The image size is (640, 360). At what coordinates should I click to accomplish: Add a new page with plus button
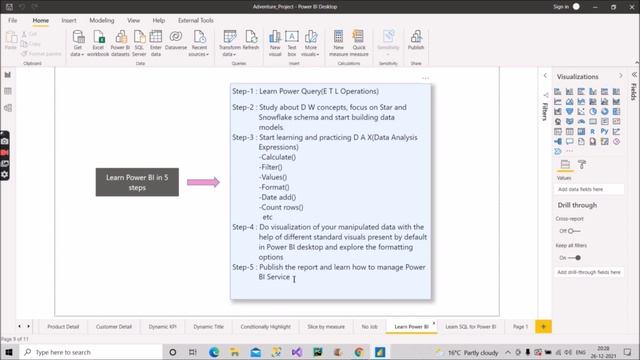click(543, 327)
